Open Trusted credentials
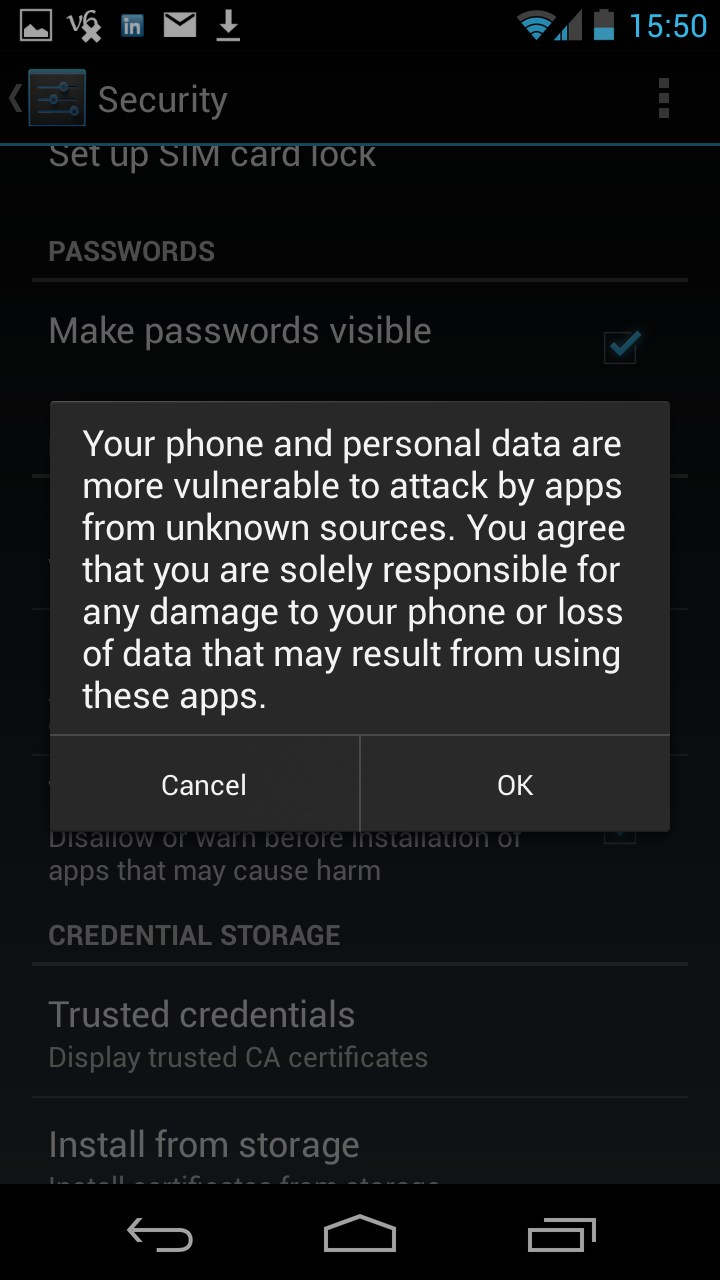 point(360,1032)
